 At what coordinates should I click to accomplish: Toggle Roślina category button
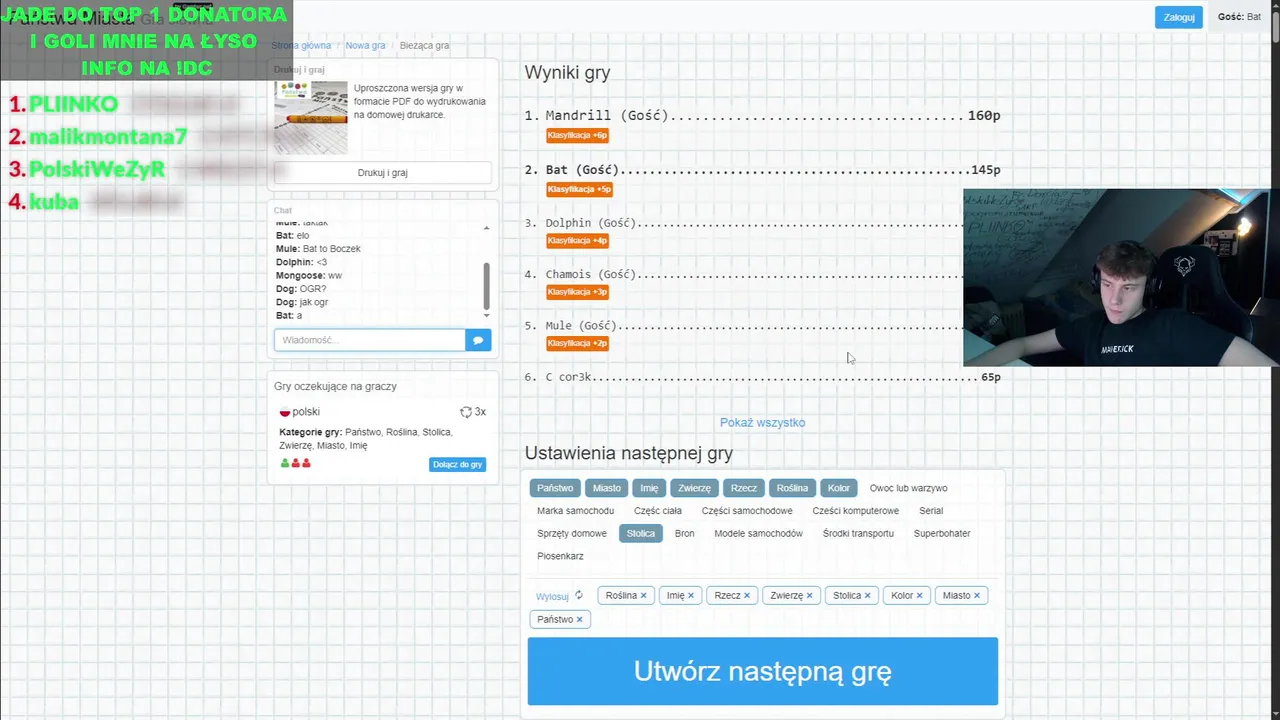pos(792,488)
